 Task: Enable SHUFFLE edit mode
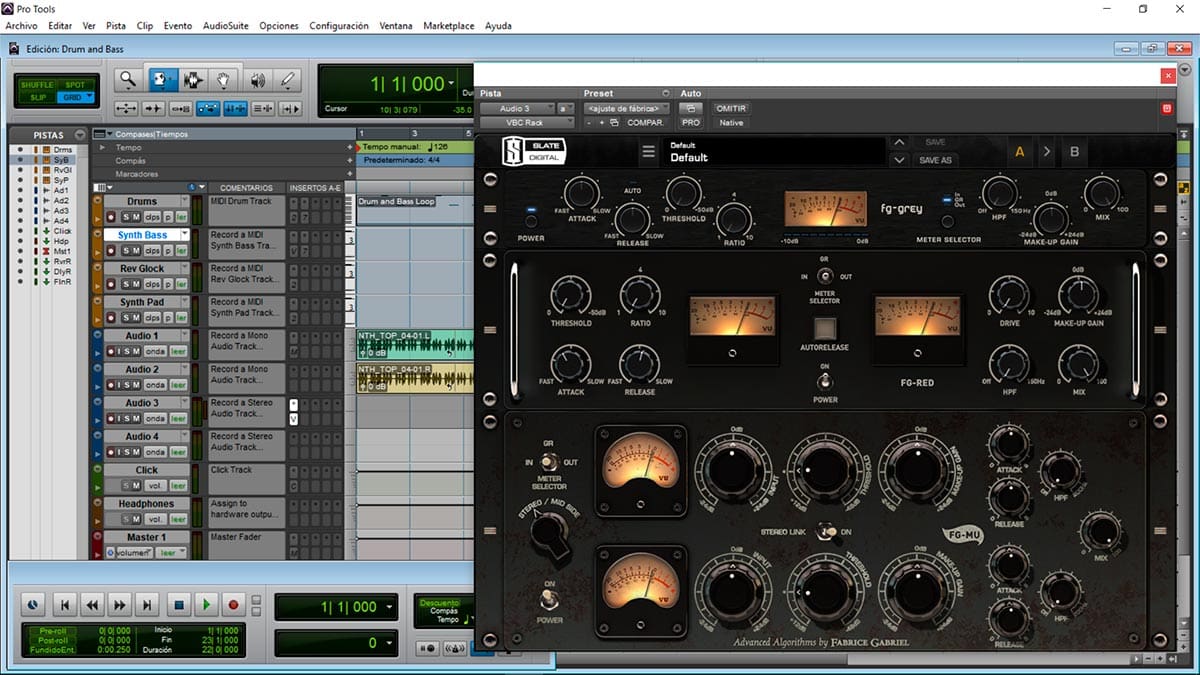pyautogui.click(x=38, y=85)
